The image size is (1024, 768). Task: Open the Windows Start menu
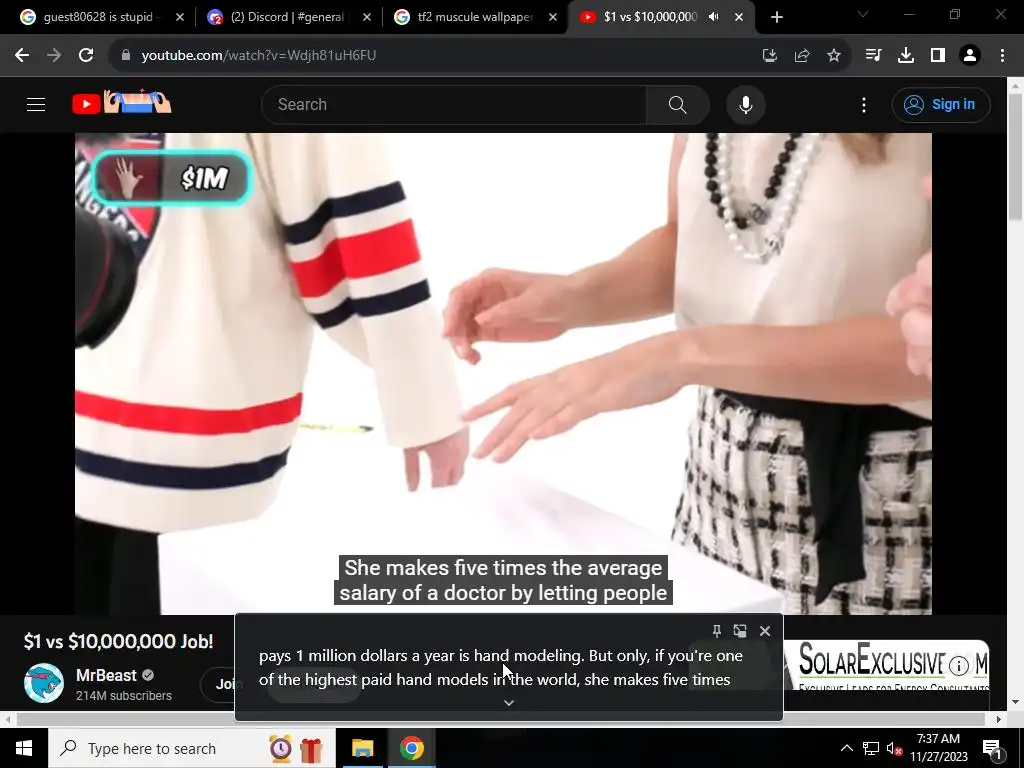tap(24, 748)
